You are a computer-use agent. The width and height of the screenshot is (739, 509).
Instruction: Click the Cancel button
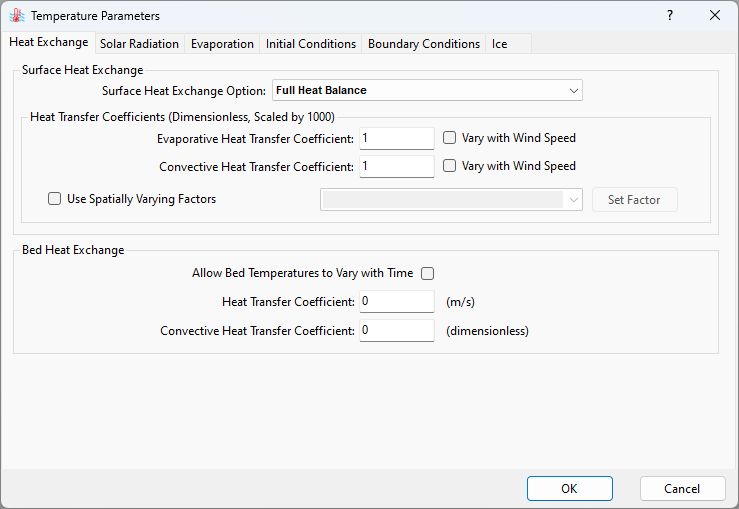coord(682,489)
